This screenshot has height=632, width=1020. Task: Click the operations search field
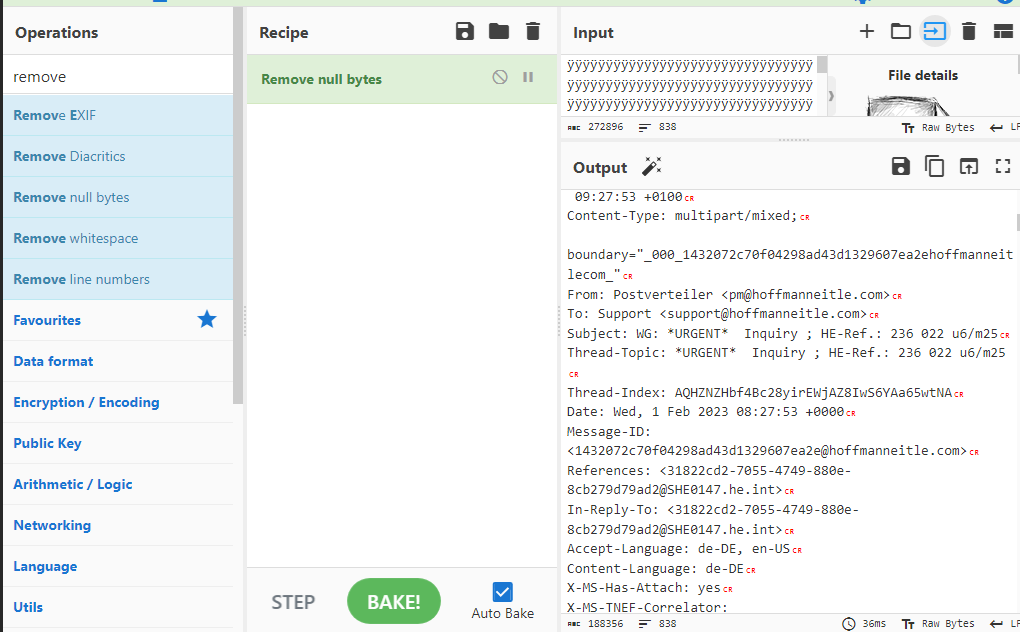[120, 76]
